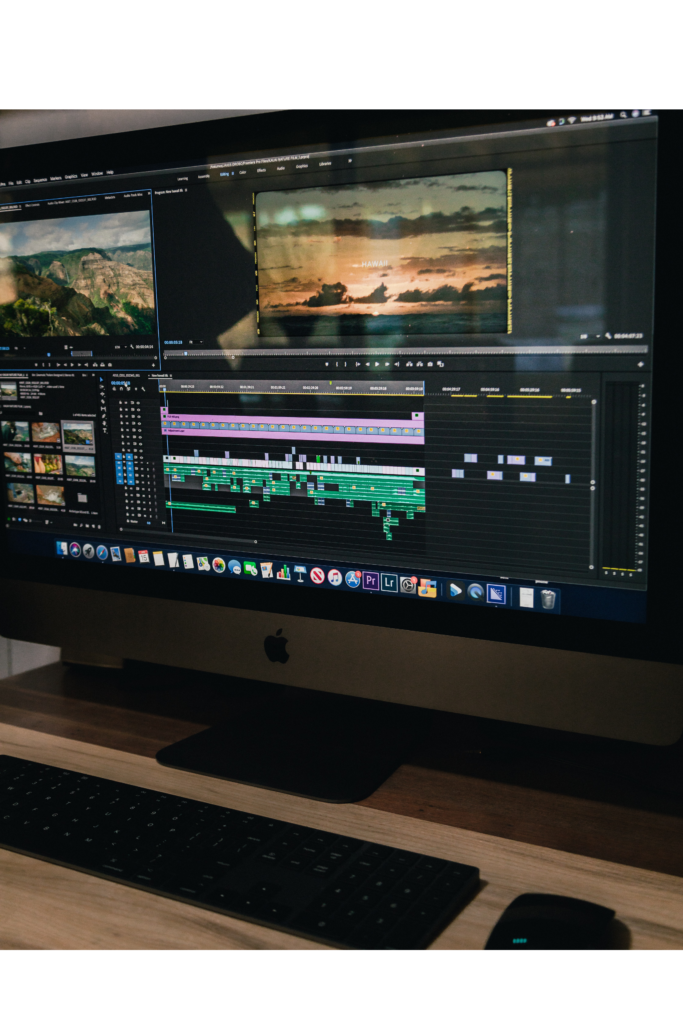
Task: Open Audio Track Mixer tab in Source panel
Action: click(x=132, y=195)
